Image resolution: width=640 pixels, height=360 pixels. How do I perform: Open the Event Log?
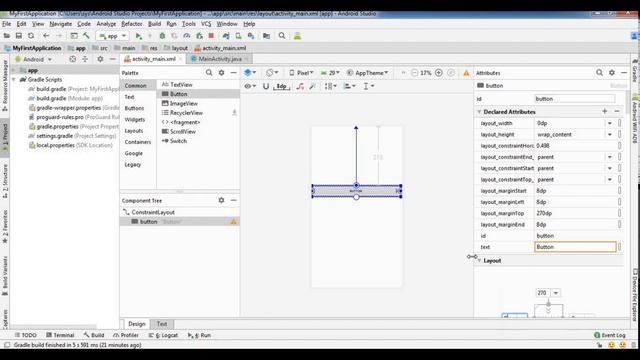click(x=610, y=335)
